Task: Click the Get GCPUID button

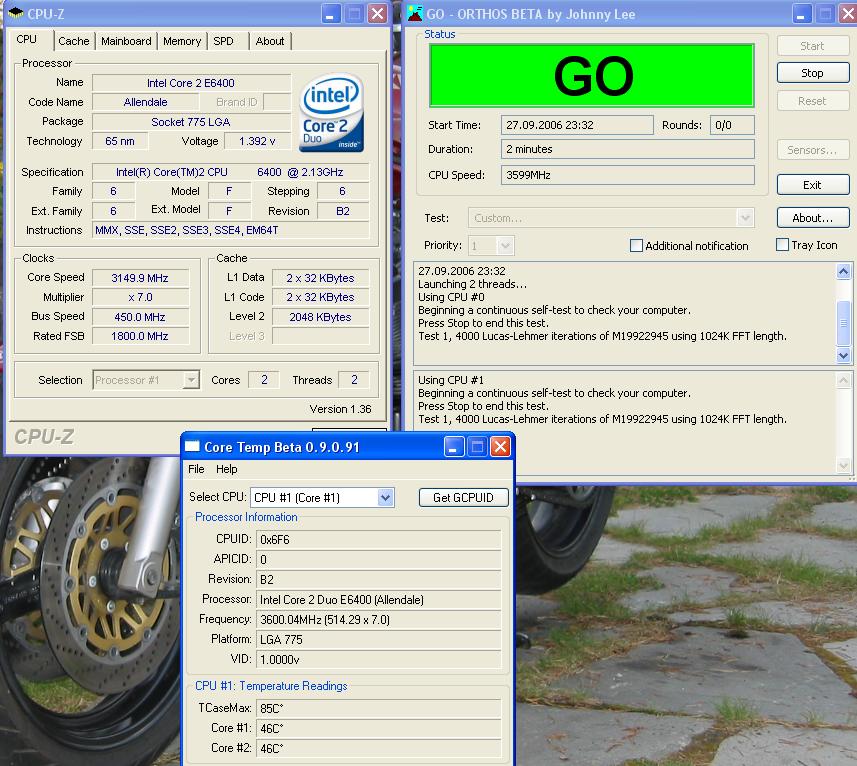Action: (x=463, y=497)
